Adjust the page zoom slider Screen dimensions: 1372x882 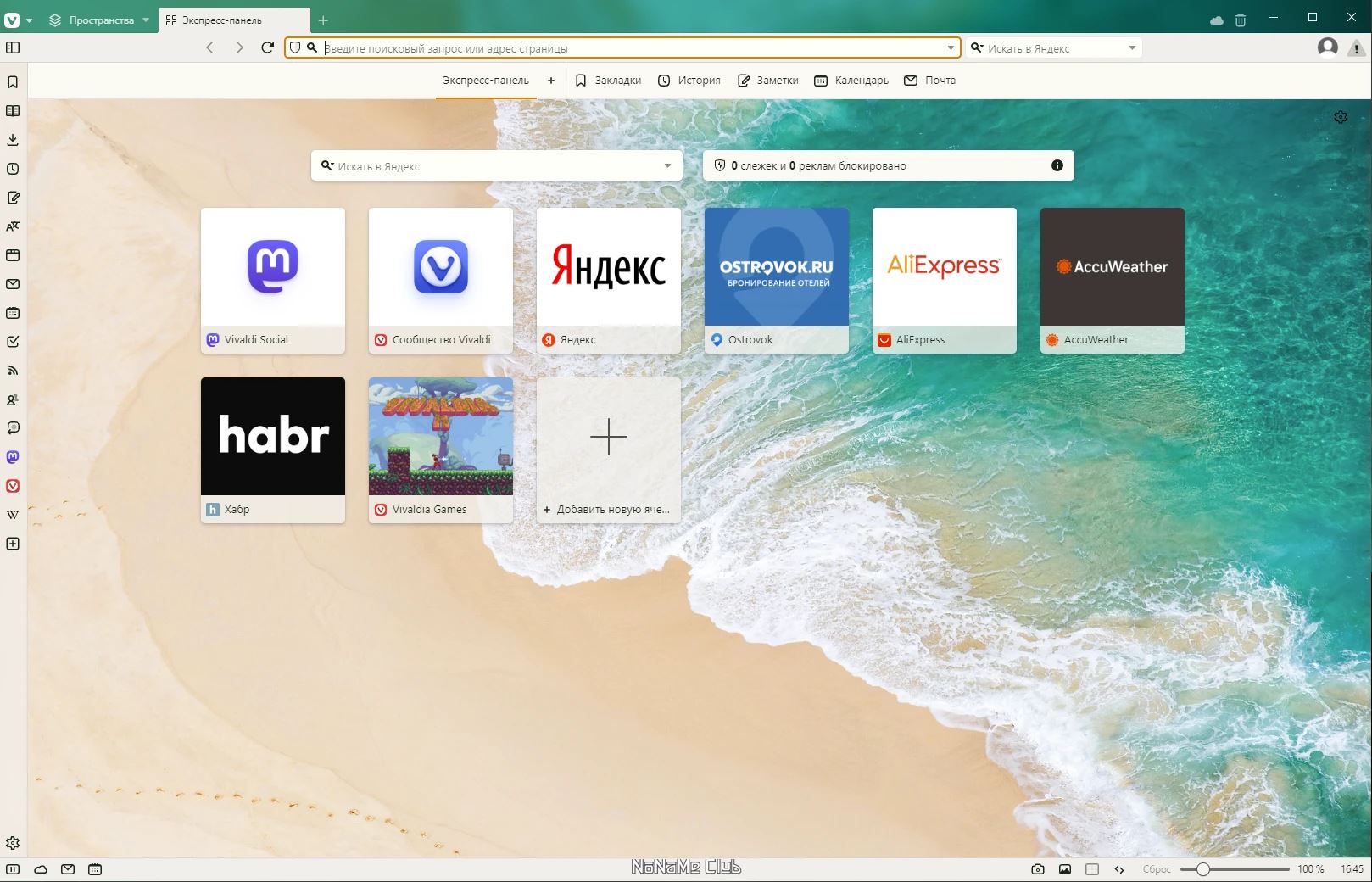pos(1235,869)
